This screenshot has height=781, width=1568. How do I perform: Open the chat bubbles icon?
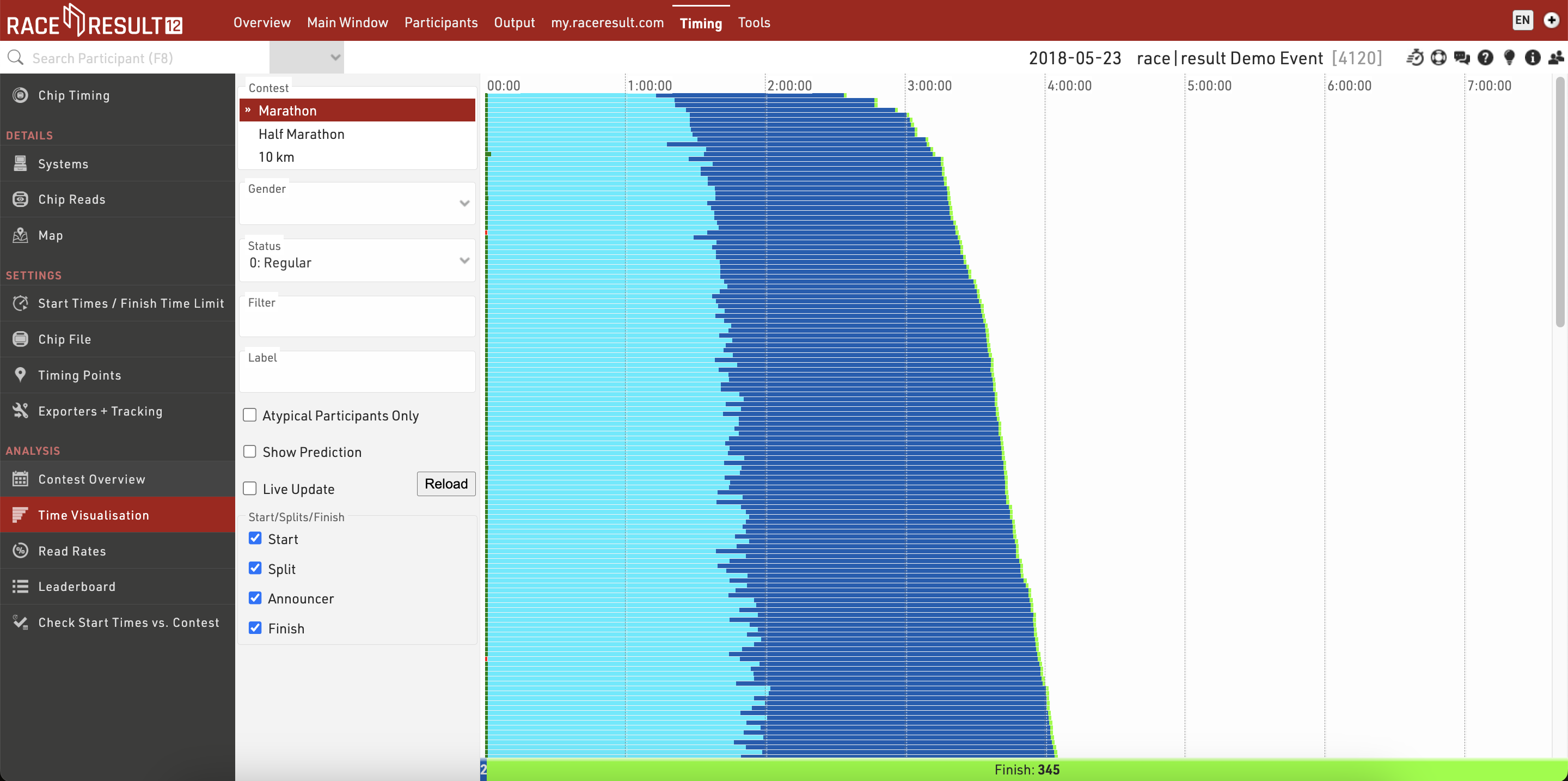[x=1461, y=58]
